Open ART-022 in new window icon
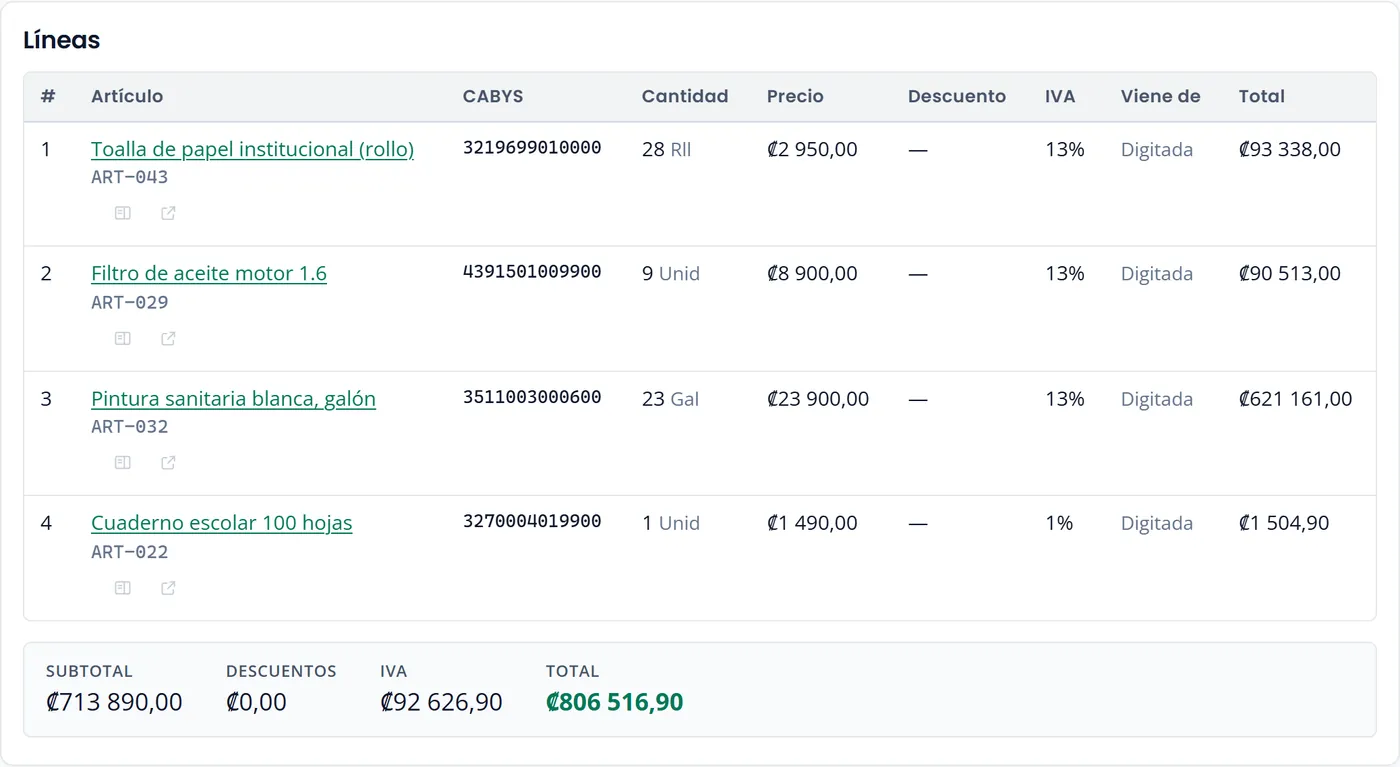The width and height of the screenshot is (1400, 767). 168,587
